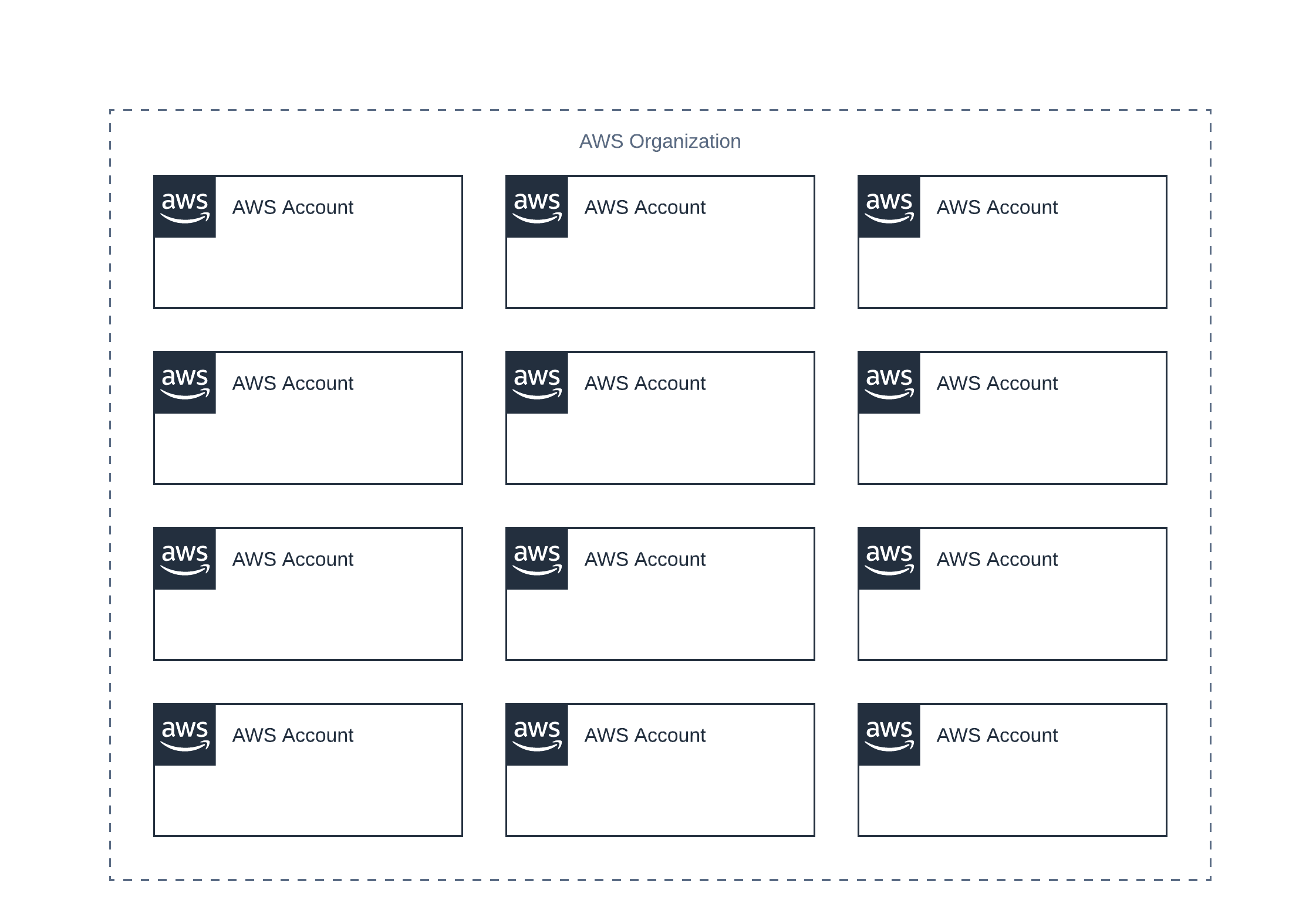Select AWS logo in second-row left account
The height and width of the screenshot is (924, 1289).
pos(185,383)
